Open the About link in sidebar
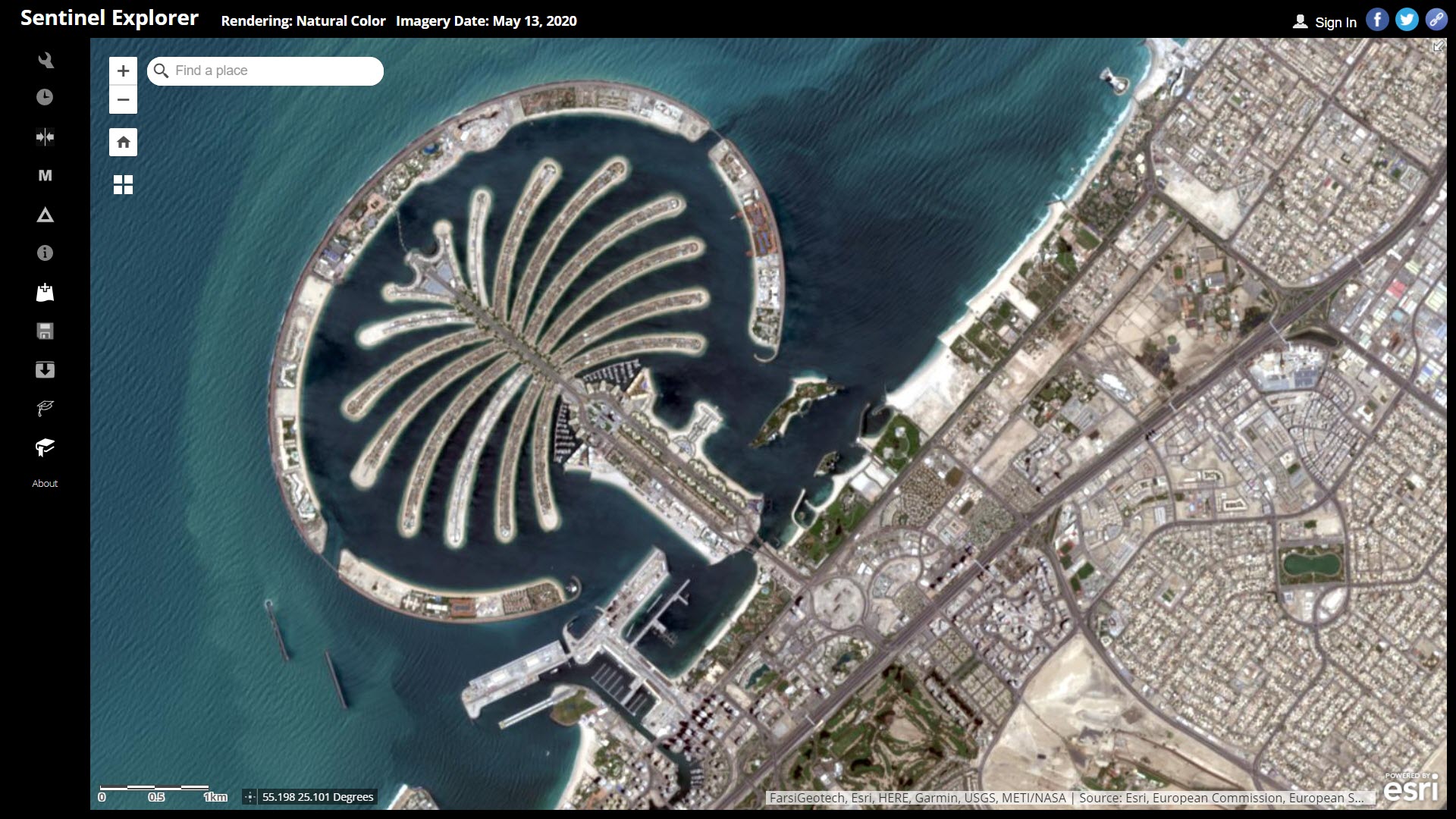 coord(45,483)
